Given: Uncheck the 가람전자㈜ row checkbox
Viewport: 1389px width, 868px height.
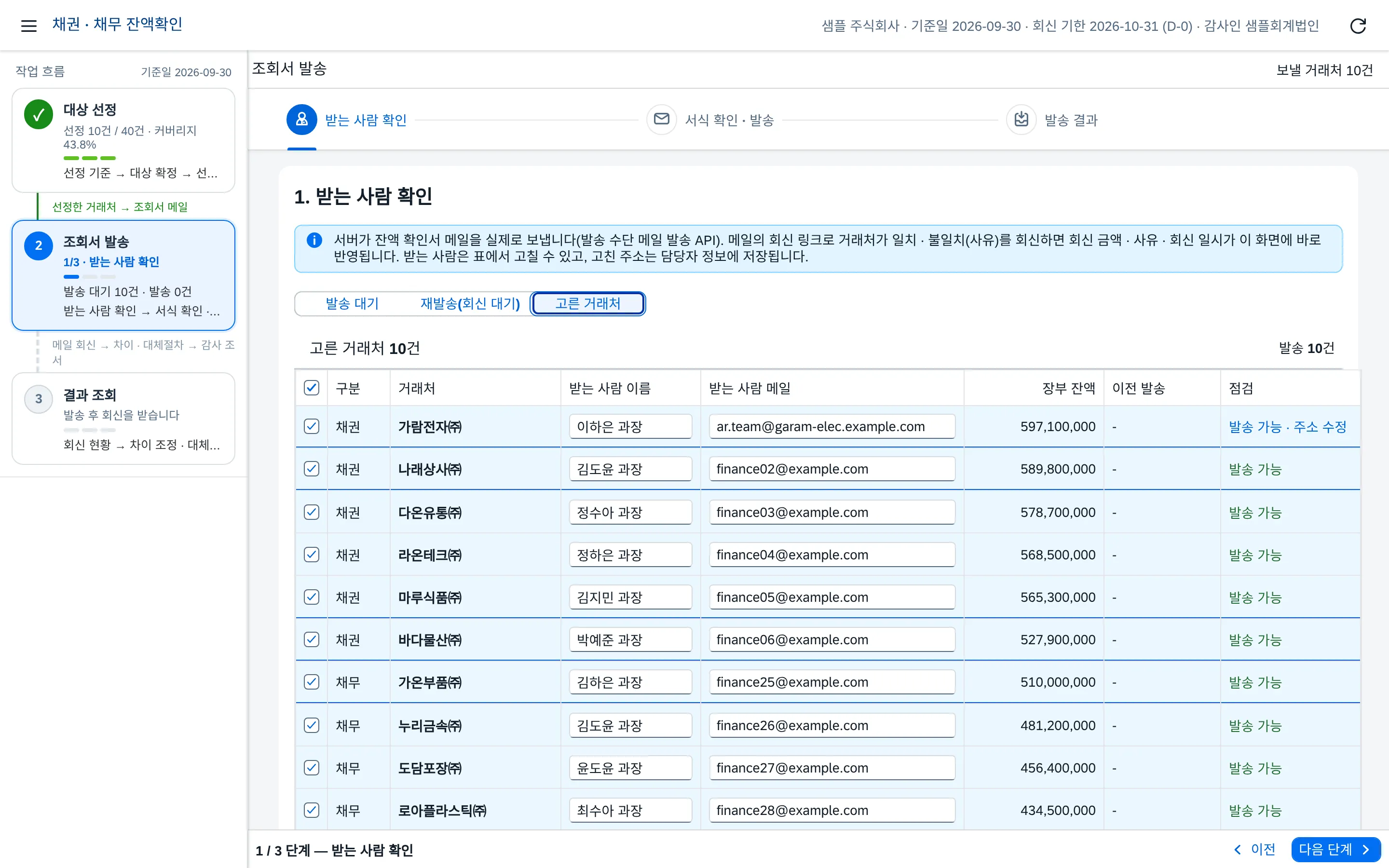Looking at the screenshot, I should pyautogui.click(x=311, y=426).
